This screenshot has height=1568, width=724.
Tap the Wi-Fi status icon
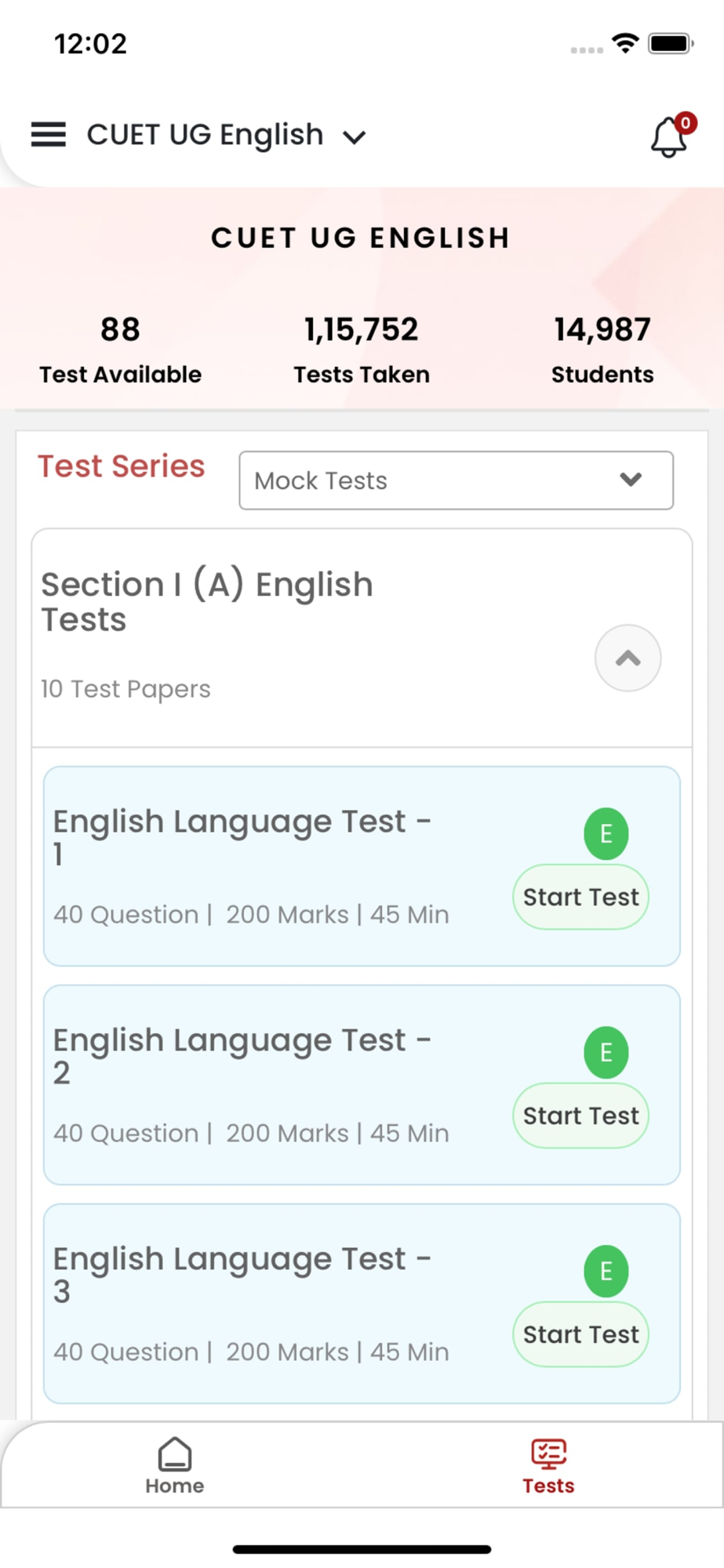625,43
